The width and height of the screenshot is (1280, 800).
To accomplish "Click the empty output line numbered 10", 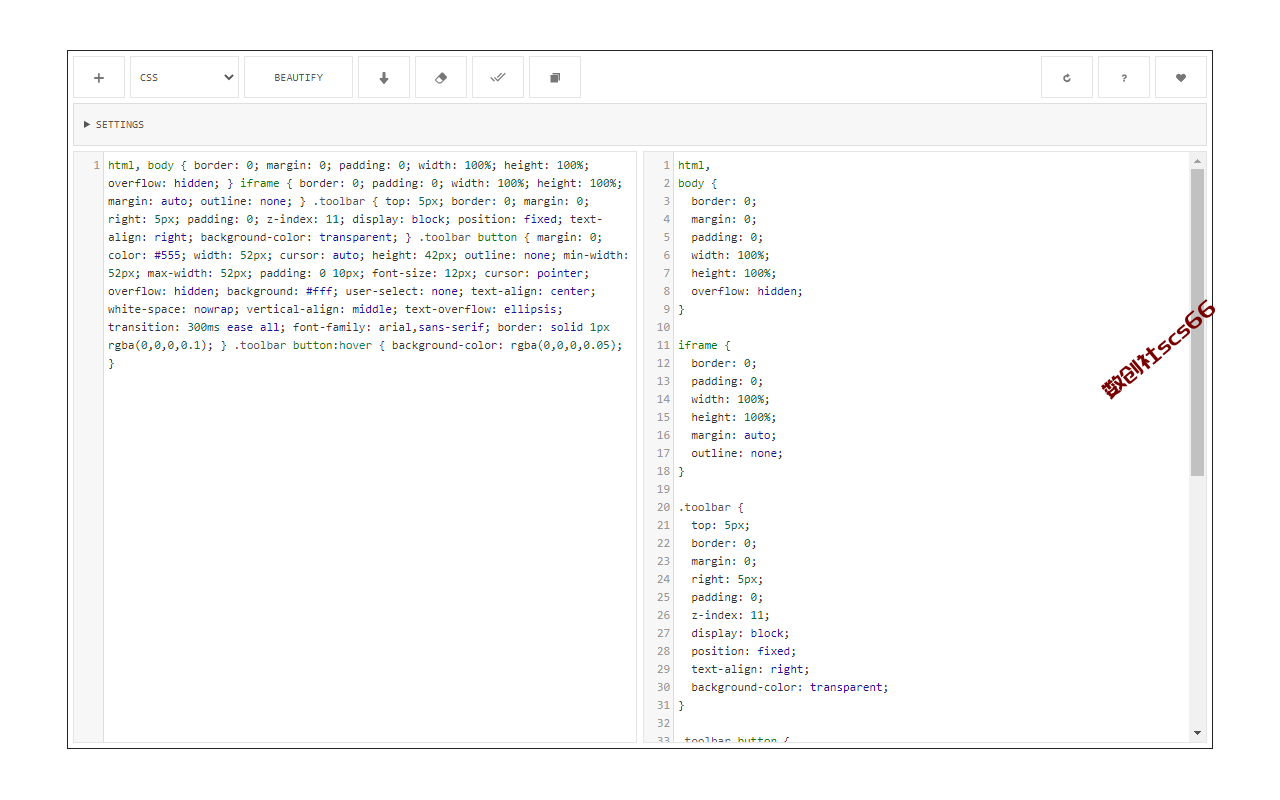I will (930, 327).
